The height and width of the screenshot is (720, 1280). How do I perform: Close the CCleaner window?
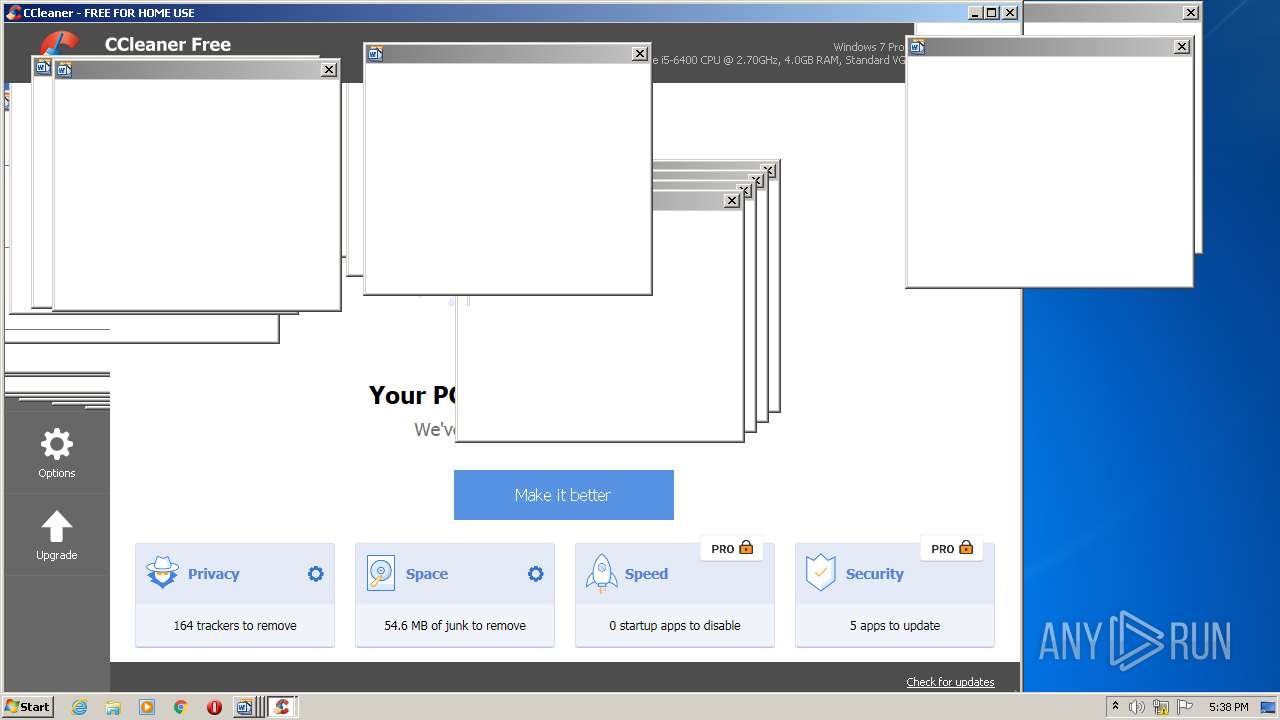tap(1010, 12)
